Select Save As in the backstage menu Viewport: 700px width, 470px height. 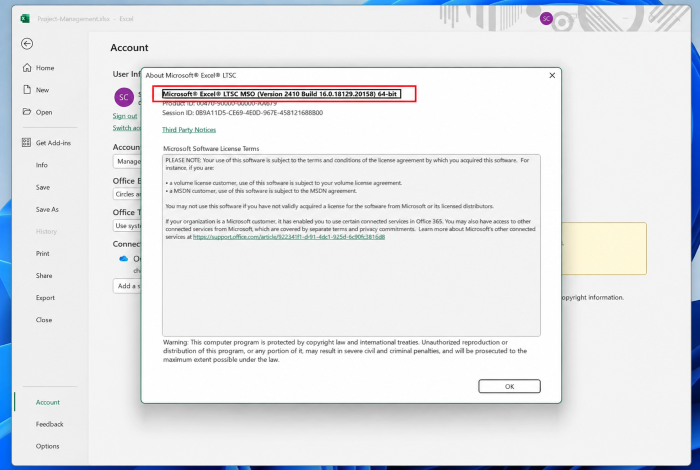pyautogui.click(x=47, y=209)
